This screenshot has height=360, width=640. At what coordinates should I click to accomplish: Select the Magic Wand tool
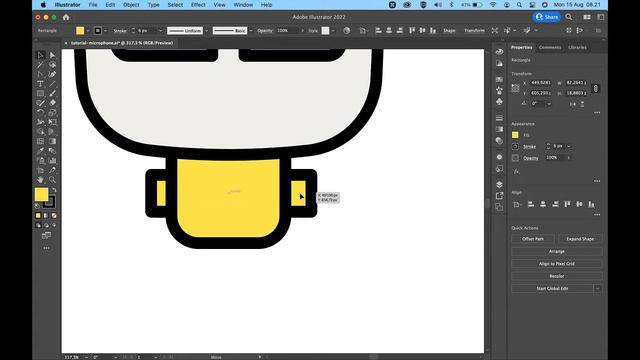[x=40, y=65]
